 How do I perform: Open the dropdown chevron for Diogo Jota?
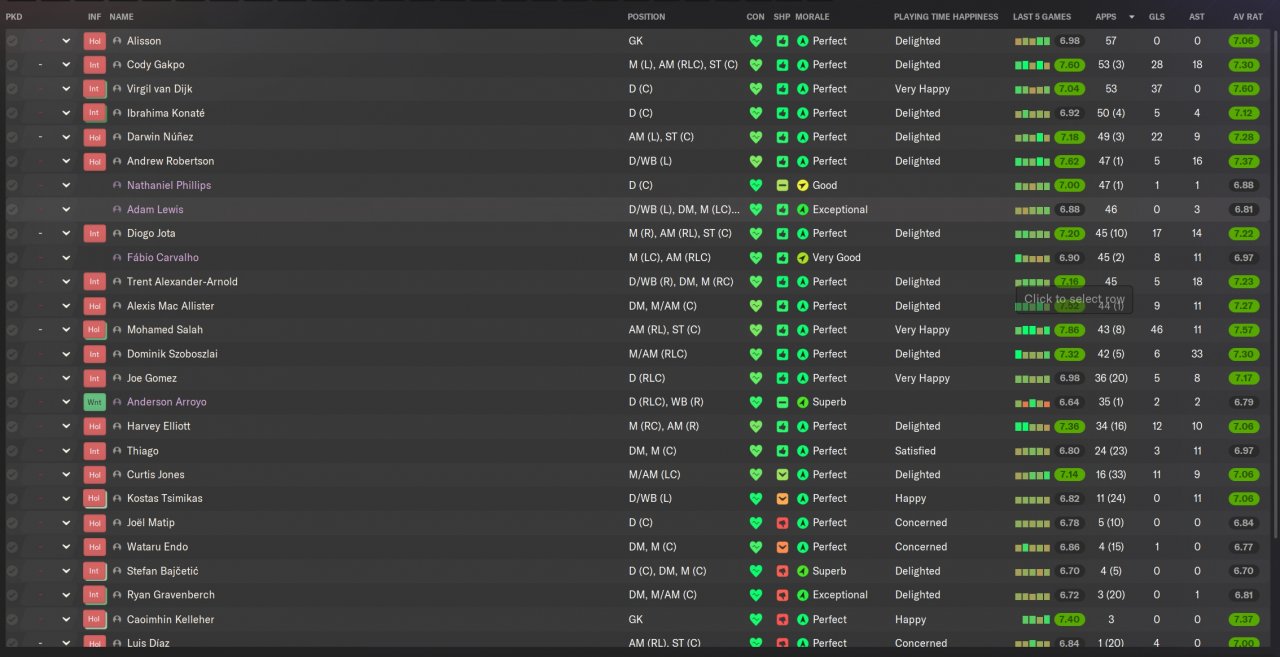point(66,234)
